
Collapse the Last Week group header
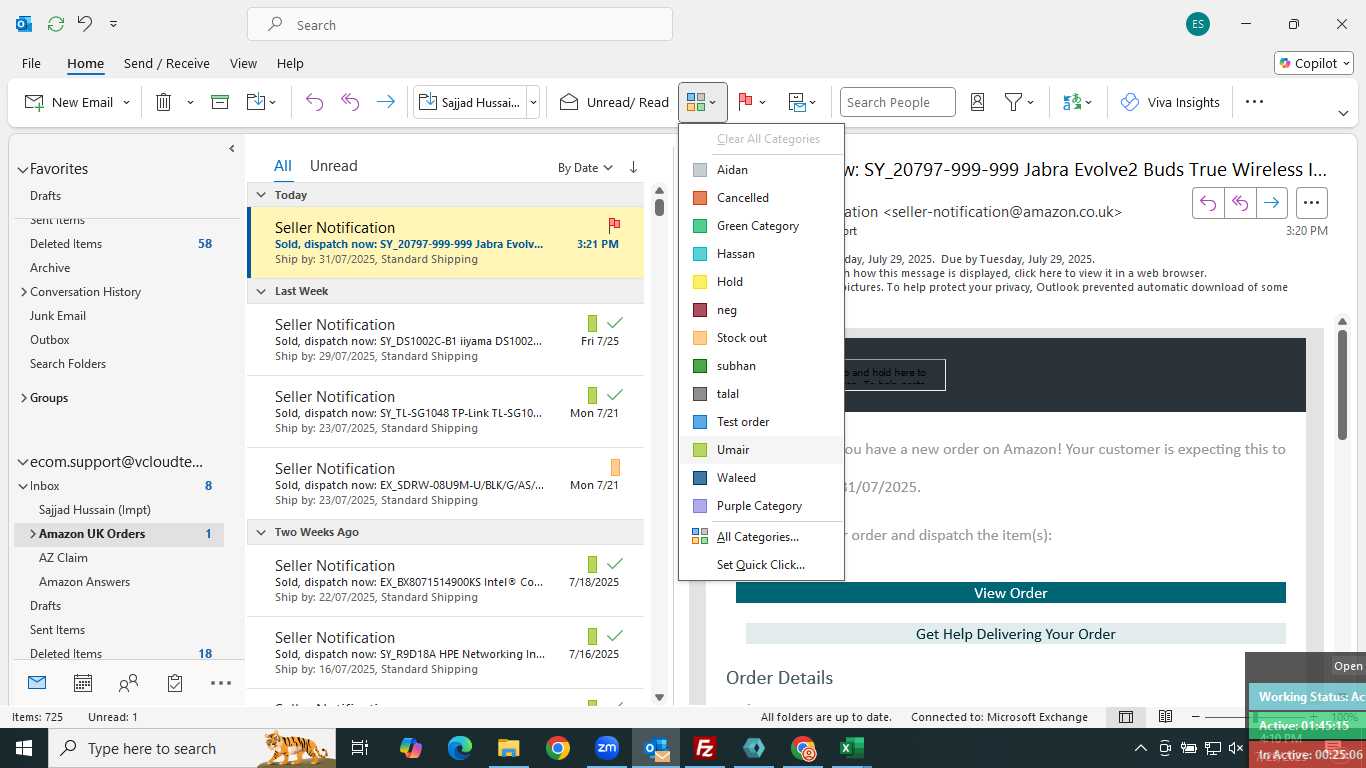pos(261,291)
